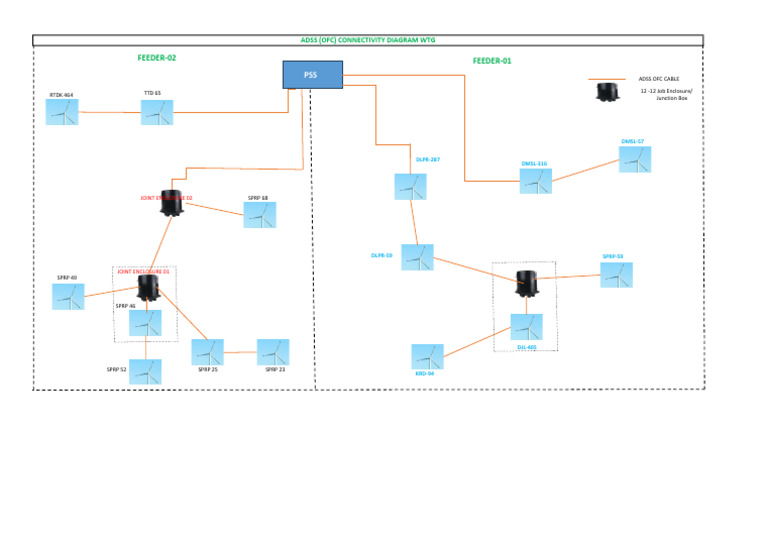Select the JOINT ENCLOSURE 02 red label
The image size is (768, 543).
click(x=166, y=198)
